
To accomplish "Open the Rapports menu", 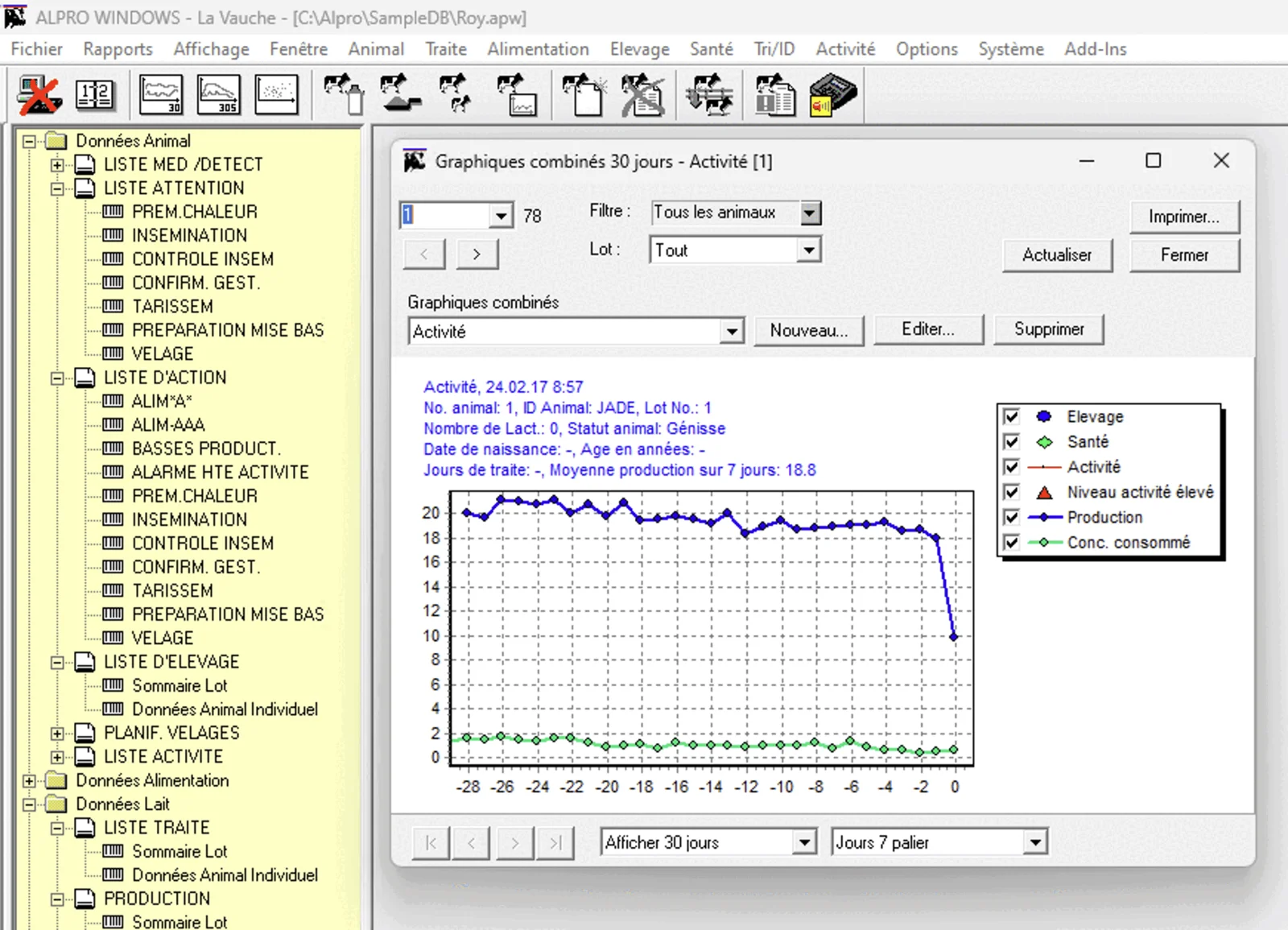I will [118, 49].
